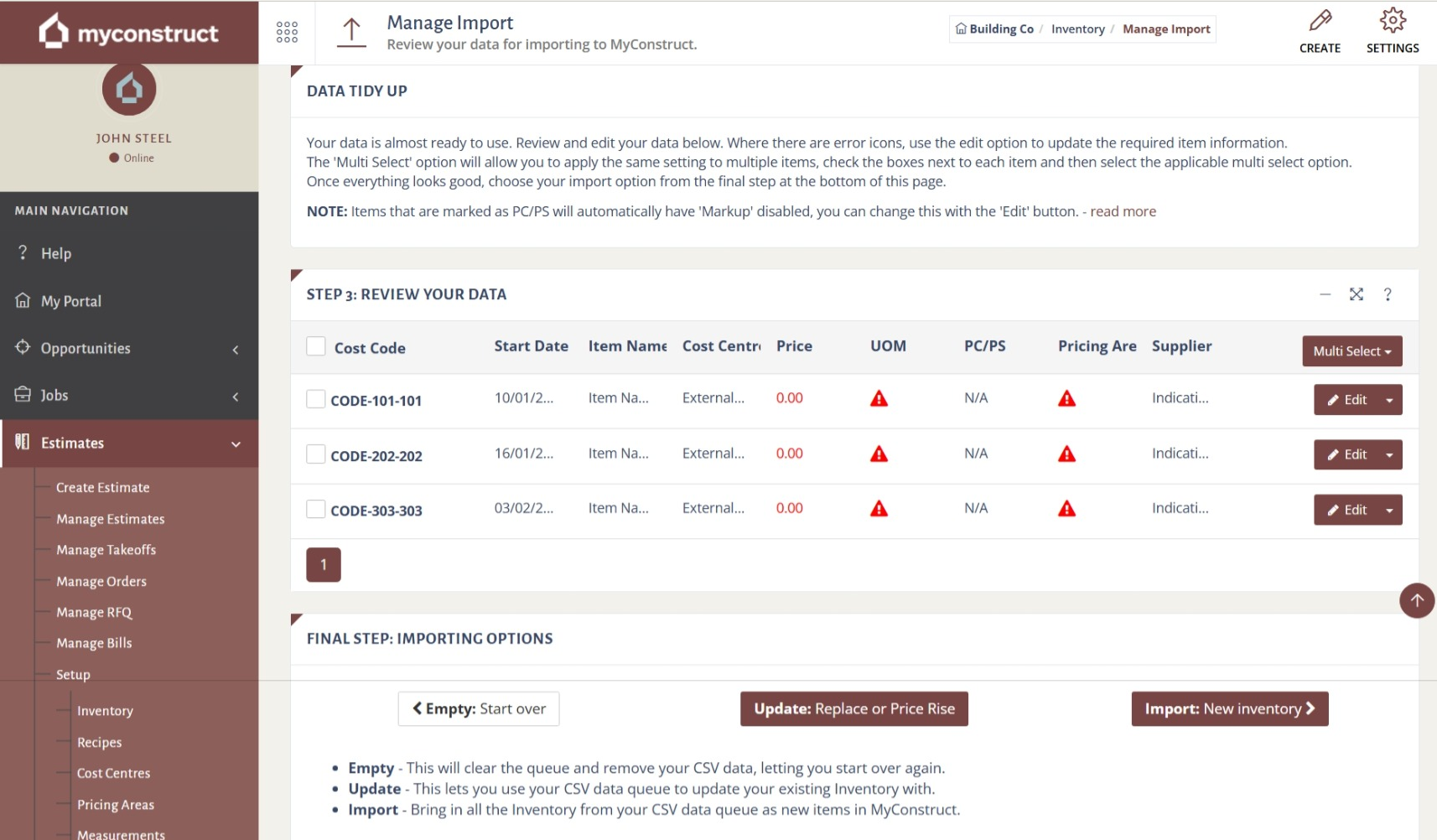The width and height of the screenshot is (1437, 840).
Task: Check the box for CODE-101-101
Action: [x=316, y=399]
